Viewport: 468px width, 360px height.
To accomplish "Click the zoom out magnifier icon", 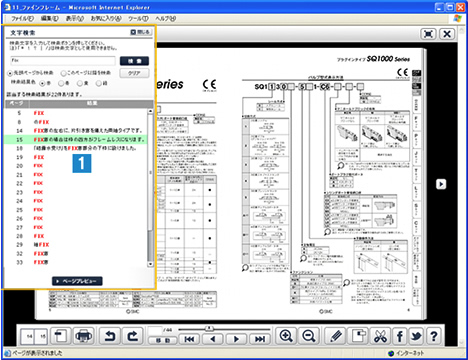I will (309, 336).
